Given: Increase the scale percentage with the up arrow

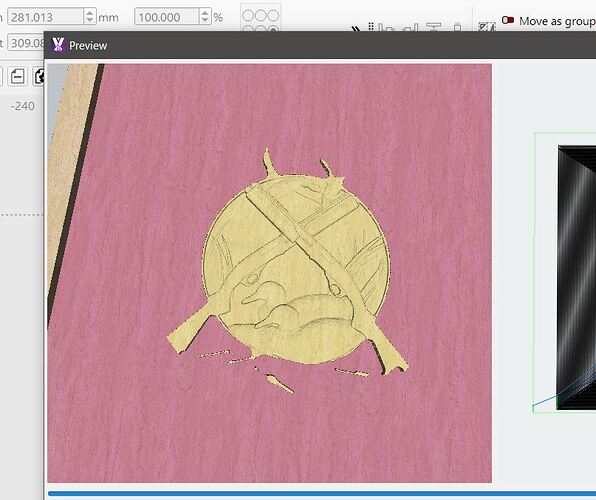Looking at the screenshot, I should click(205, 13).
